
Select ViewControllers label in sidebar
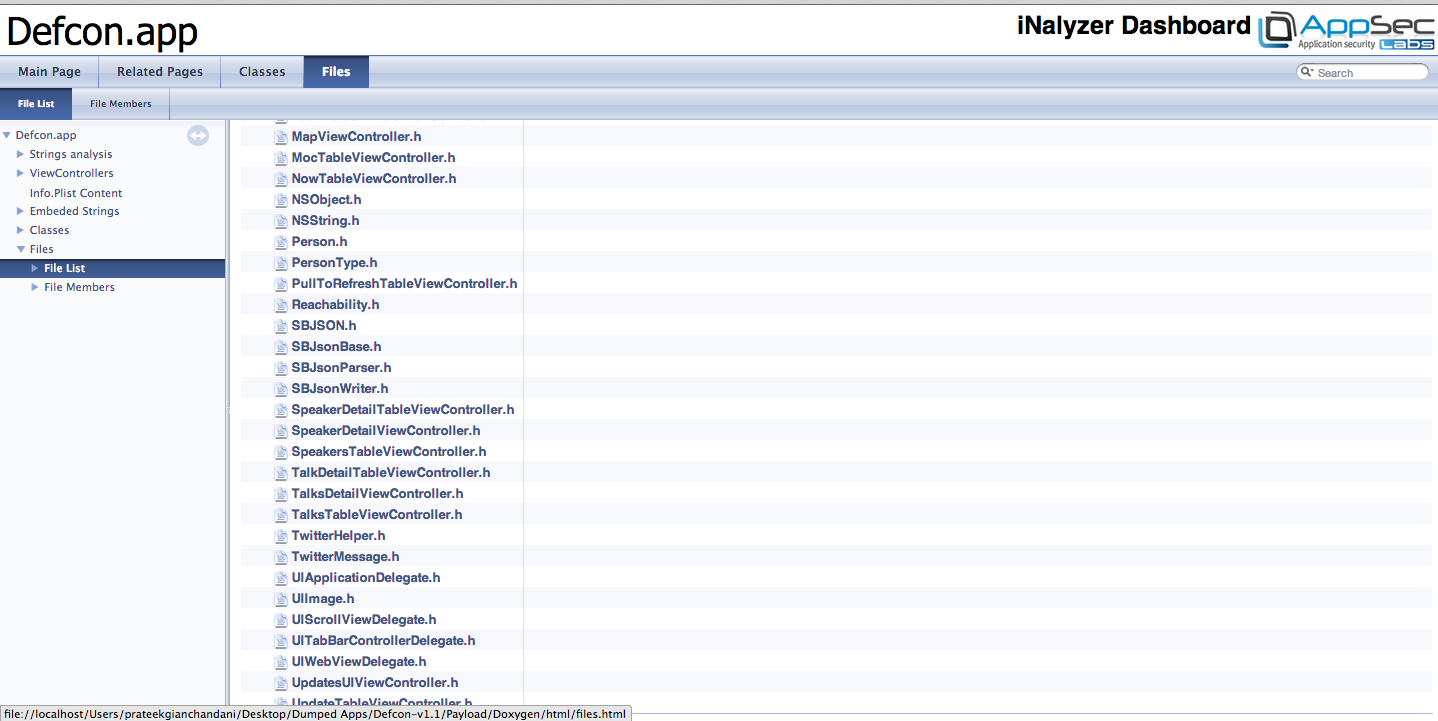coord(71,173)
